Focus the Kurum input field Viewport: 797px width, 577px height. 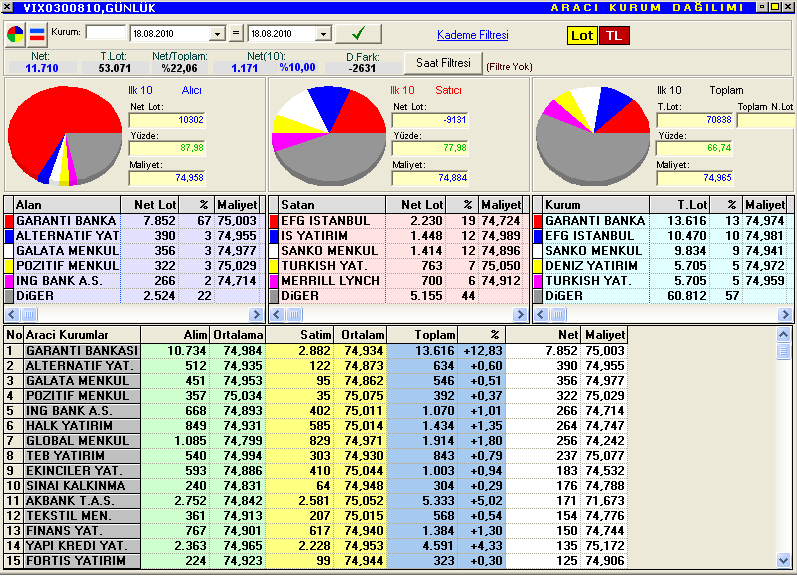[106, 33]
